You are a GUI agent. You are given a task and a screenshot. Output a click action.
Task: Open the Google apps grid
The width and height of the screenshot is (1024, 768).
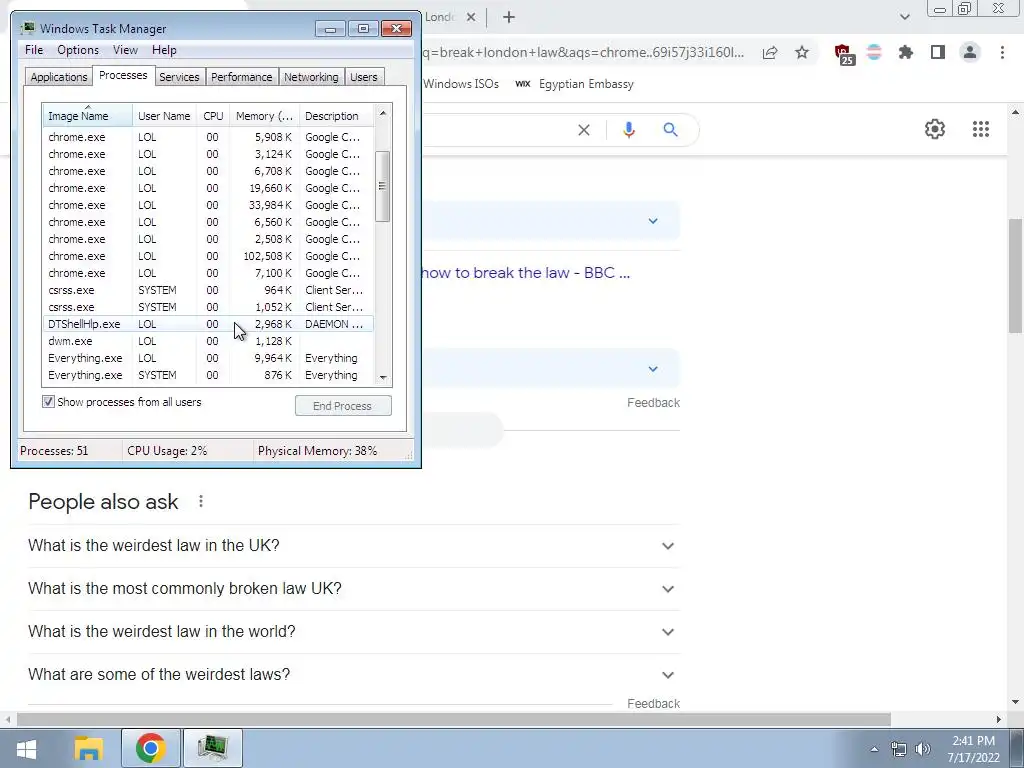[980, 129]
